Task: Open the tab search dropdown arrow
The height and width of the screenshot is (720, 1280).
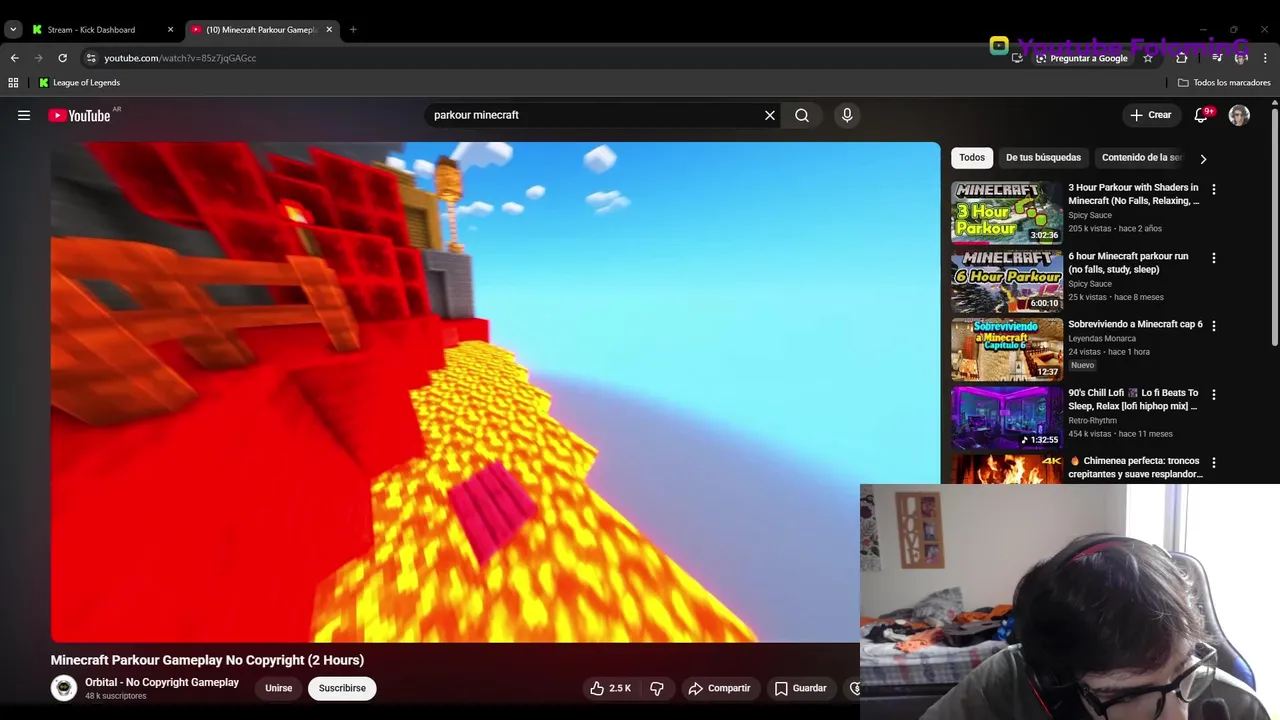Action: coord(13,30)
